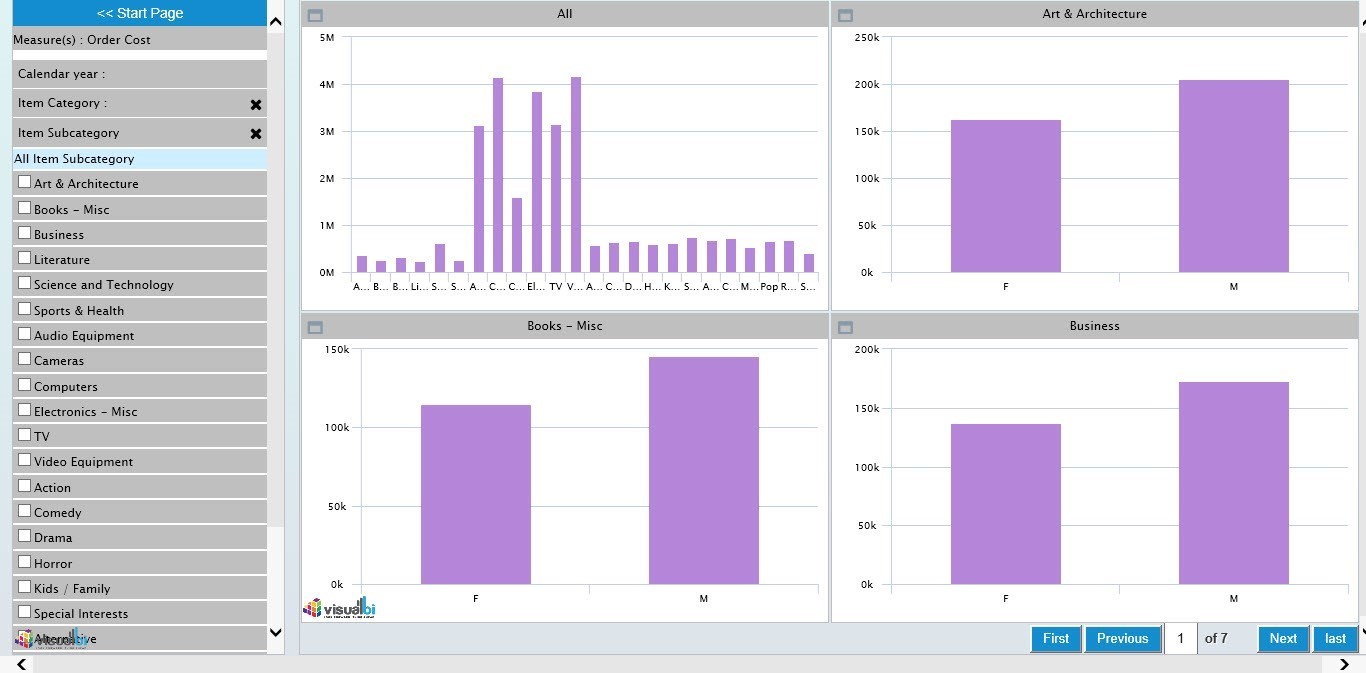Click the VisualBI logo under Books chart
Screen dimensions: 1366x673
click(x=340, y=608)
